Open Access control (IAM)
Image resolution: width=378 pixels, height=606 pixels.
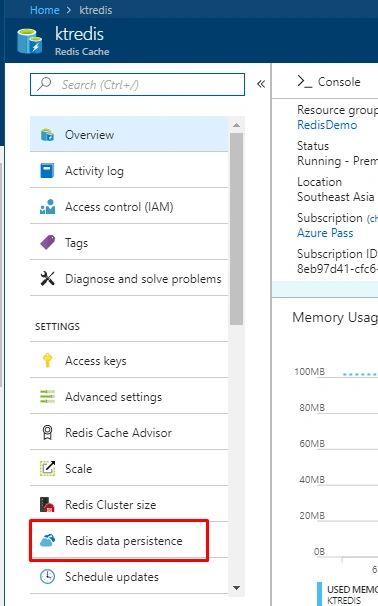tap(129, 207)
